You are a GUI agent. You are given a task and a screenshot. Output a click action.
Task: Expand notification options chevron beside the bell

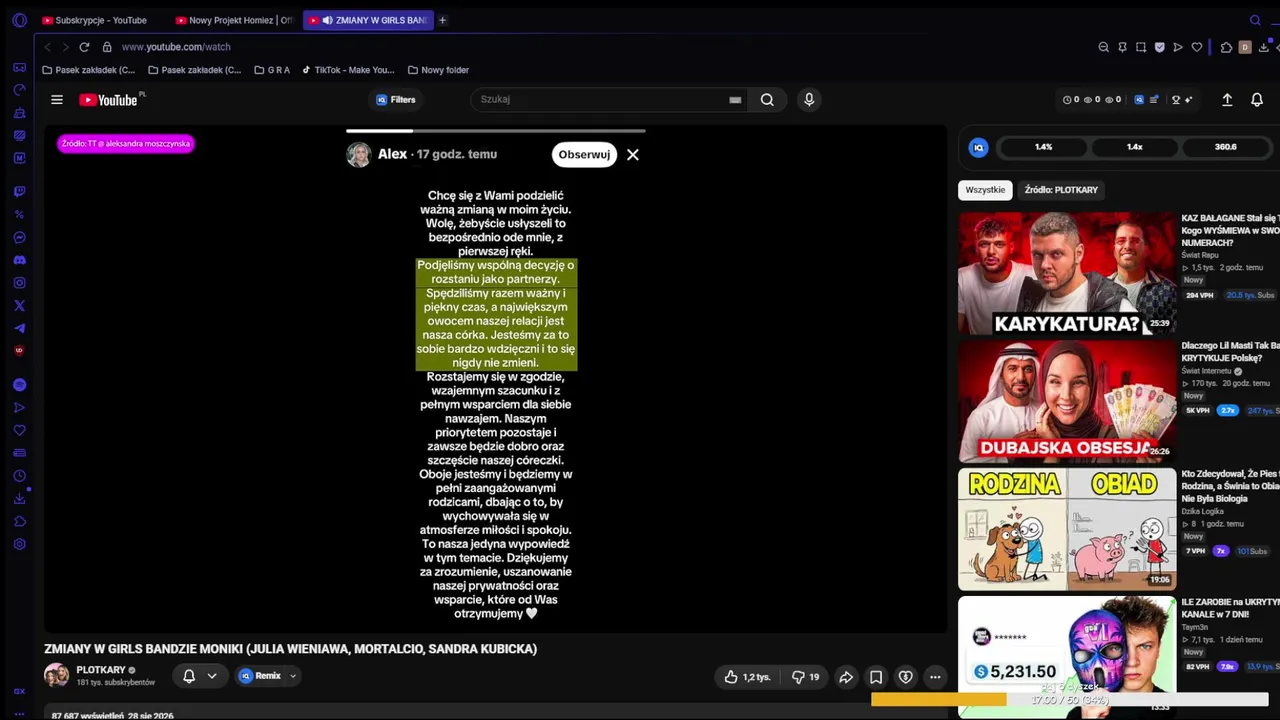coord(212,676)
